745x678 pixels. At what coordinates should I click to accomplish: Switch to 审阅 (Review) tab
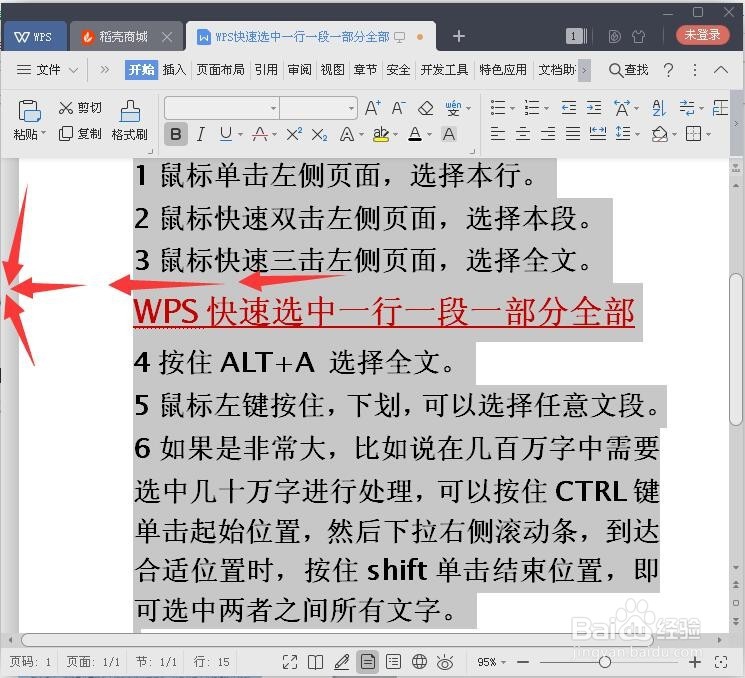[299, 70]
